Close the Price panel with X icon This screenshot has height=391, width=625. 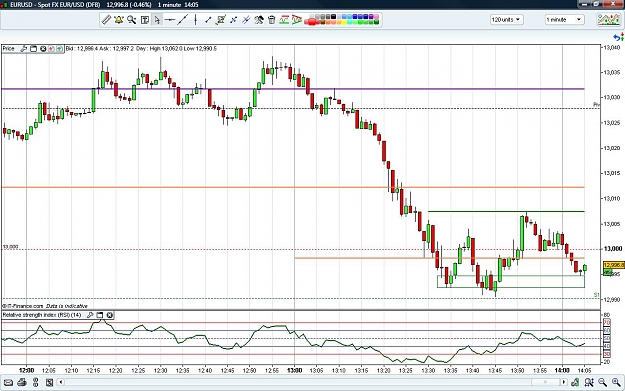(x=43, y=49)
